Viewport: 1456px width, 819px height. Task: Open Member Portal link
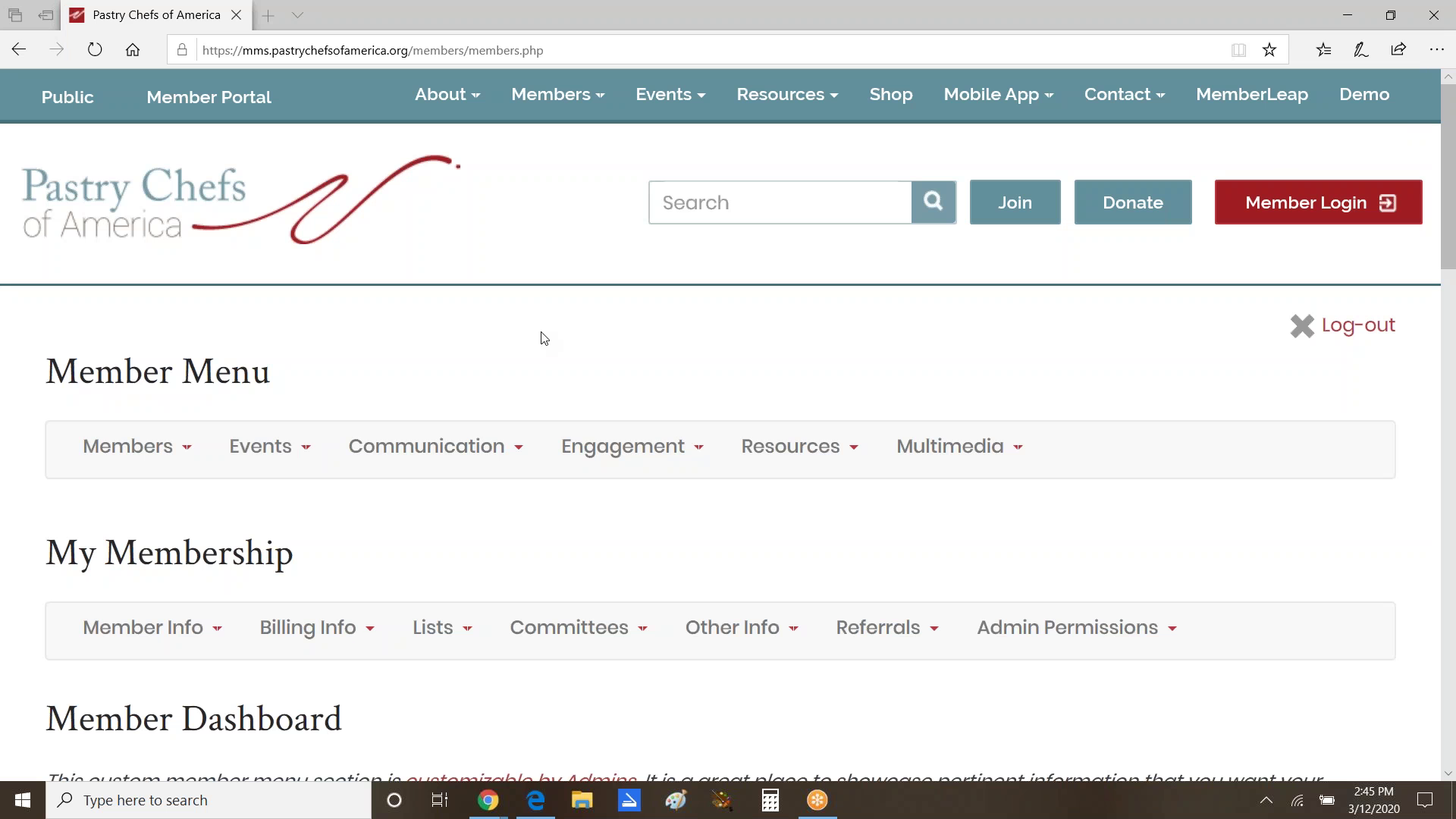point(209,97)
